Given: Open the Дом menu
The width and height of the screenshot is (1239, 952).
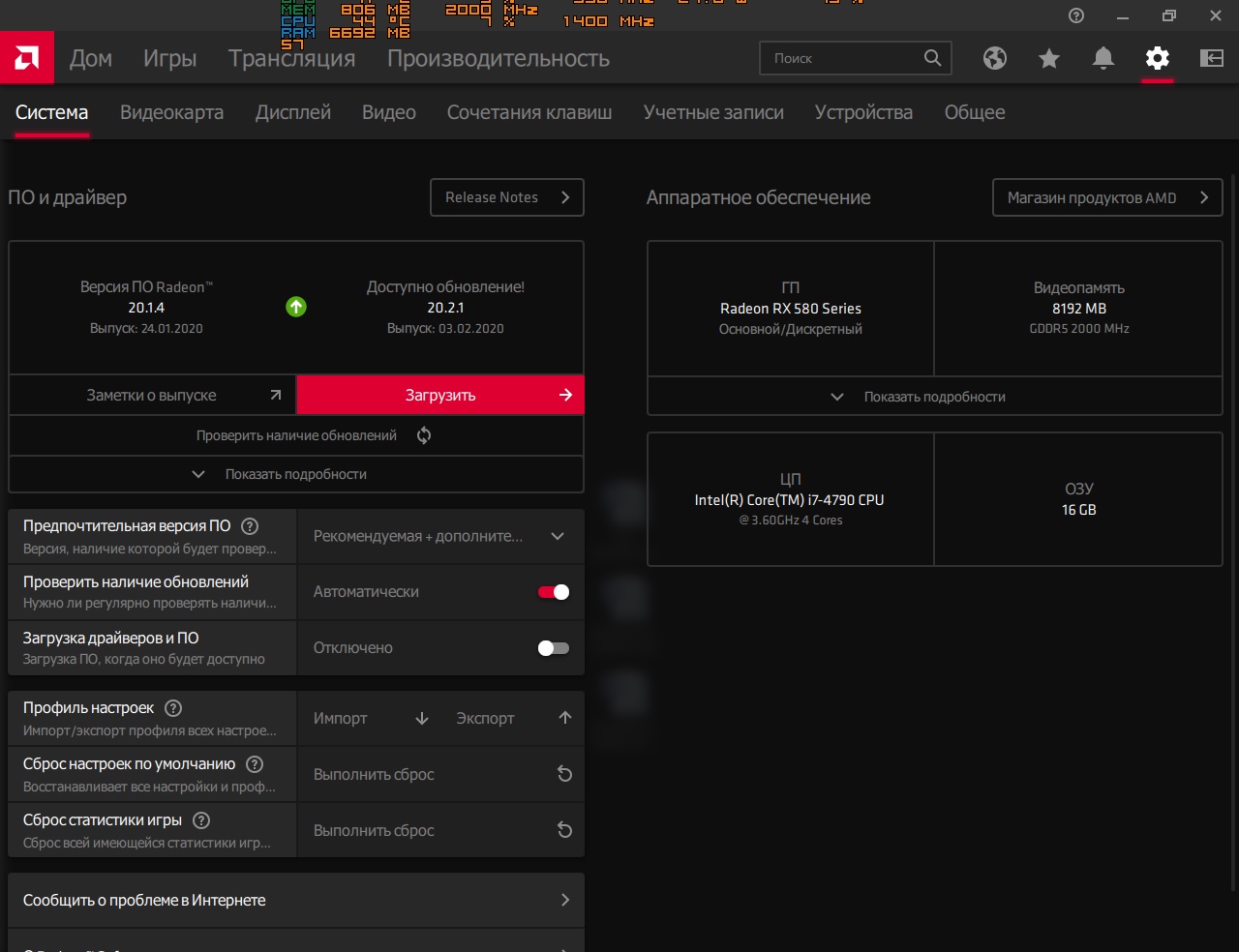Looking at the screenshot, I should point(91,58).
